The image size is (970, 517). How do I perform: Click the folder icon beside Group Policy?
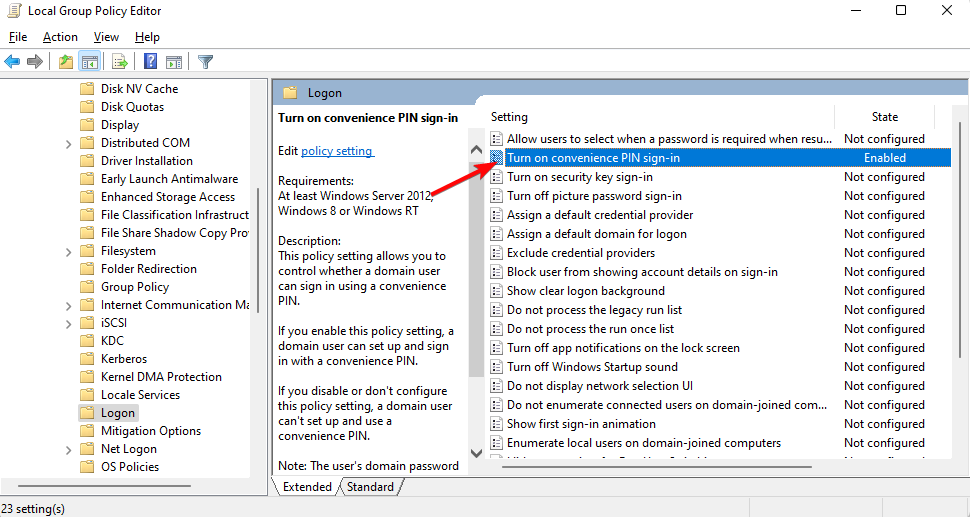point(87,287)
